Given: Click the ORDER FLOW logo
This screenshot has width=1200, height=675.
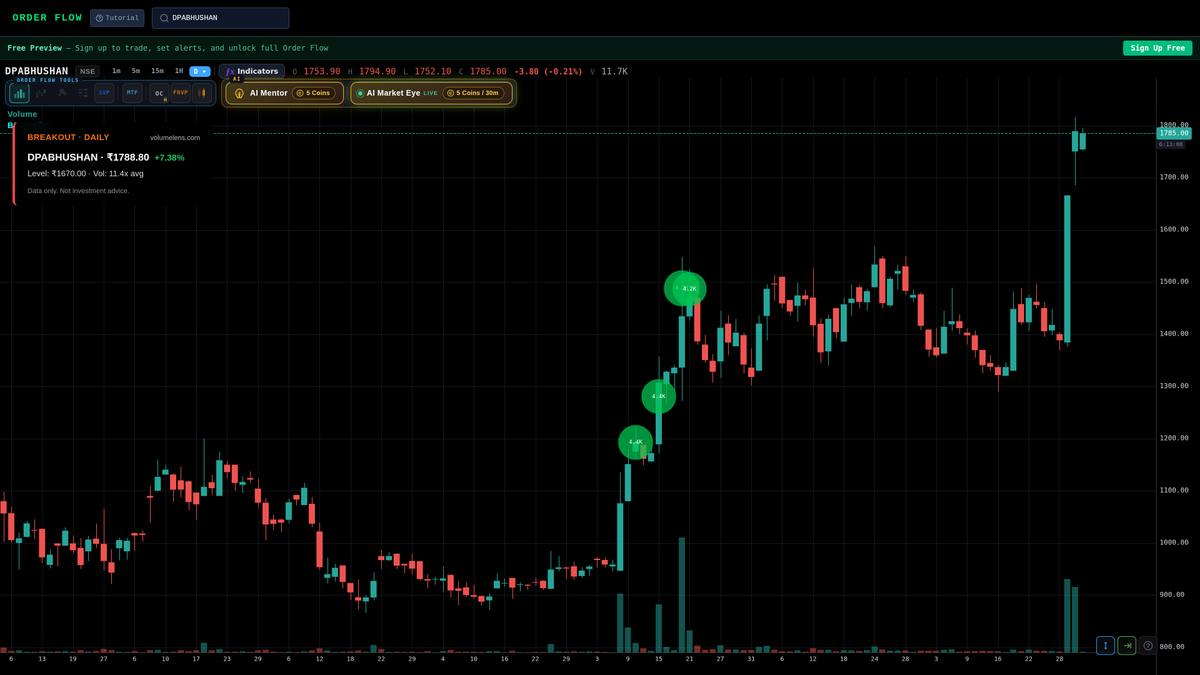Looking at the screenshot, I should [47, 18].
